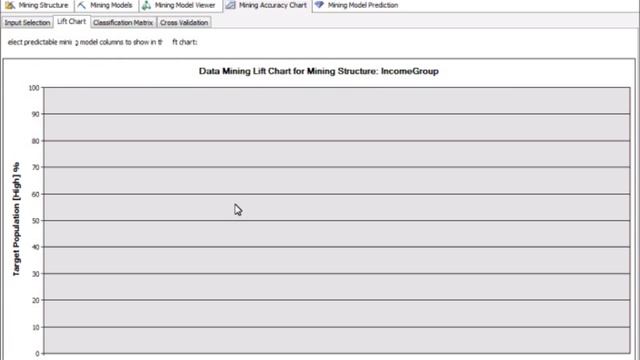
Task: Click the y-axis value 50
Action: coord(36,221)
